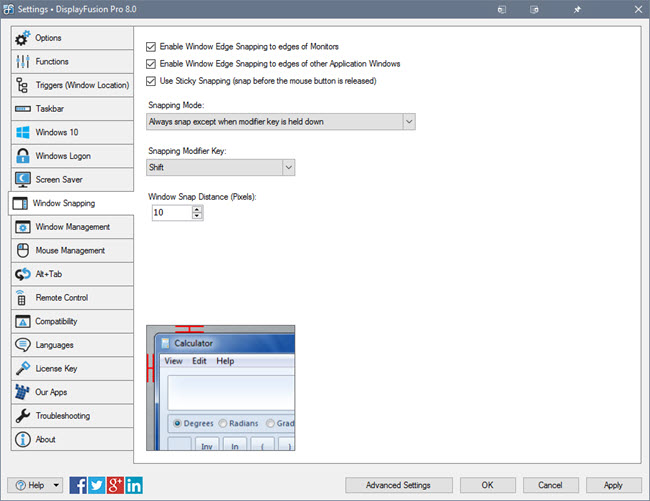Click the Mouse Management mouse icon
Image resolution: width=650 pixels, height=501 pixels.
coord(22,250)
